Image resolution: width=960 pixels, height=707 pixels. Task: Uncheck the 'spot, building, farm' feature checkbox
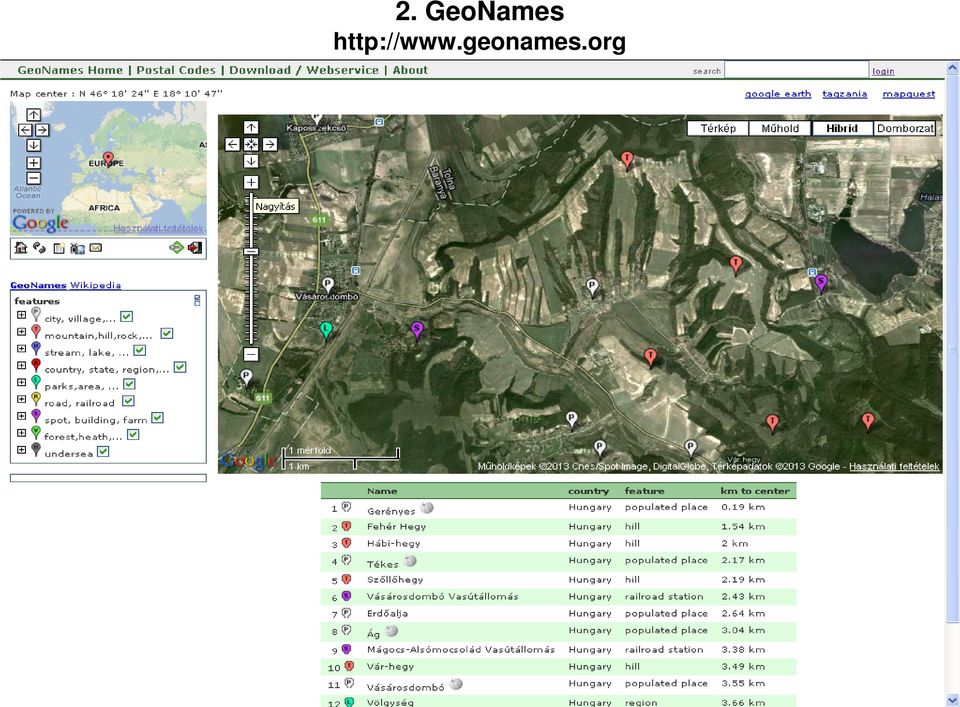157,417
